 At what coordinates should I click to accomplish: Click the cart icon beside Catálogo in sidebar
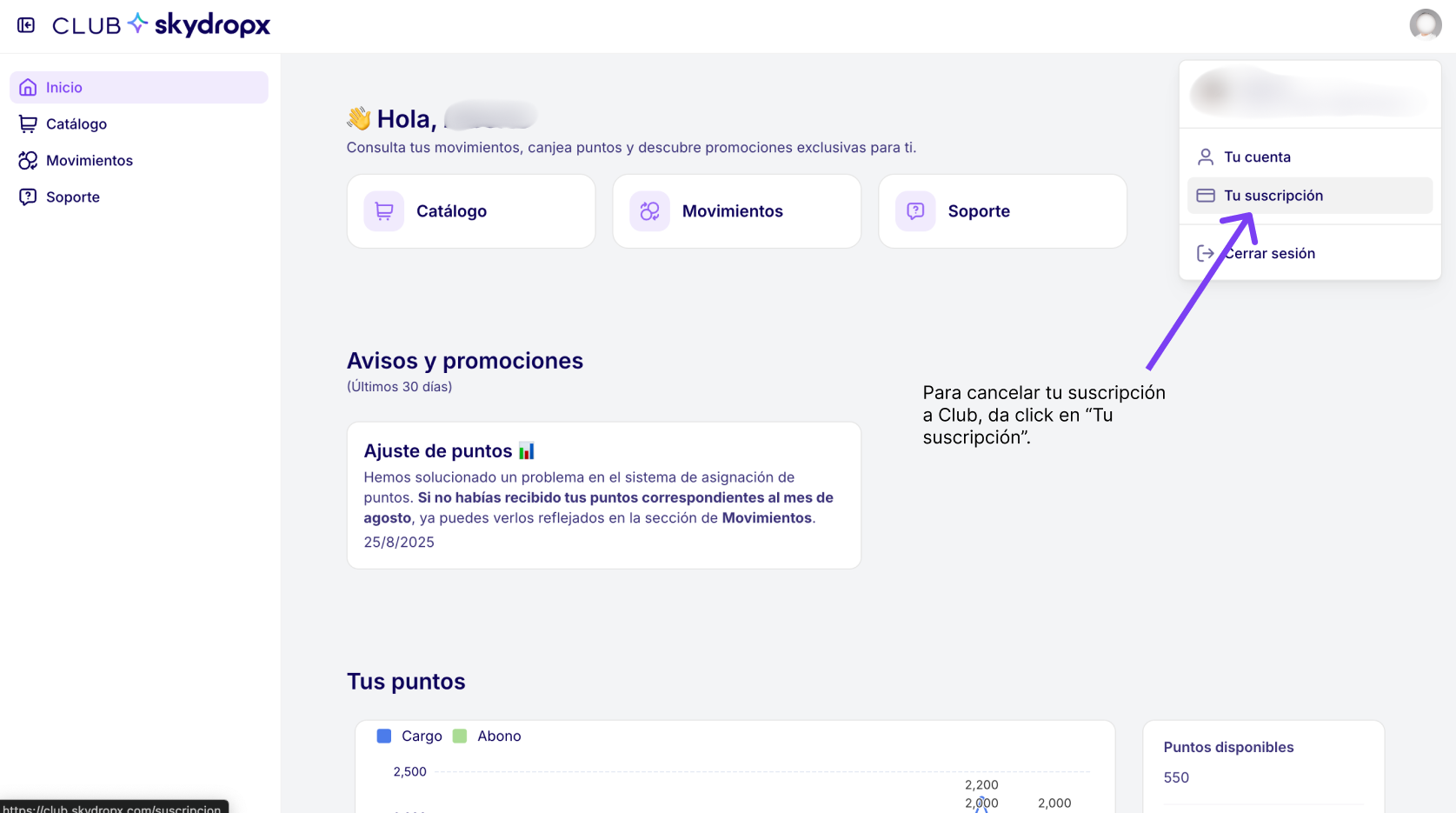point(28,123)
